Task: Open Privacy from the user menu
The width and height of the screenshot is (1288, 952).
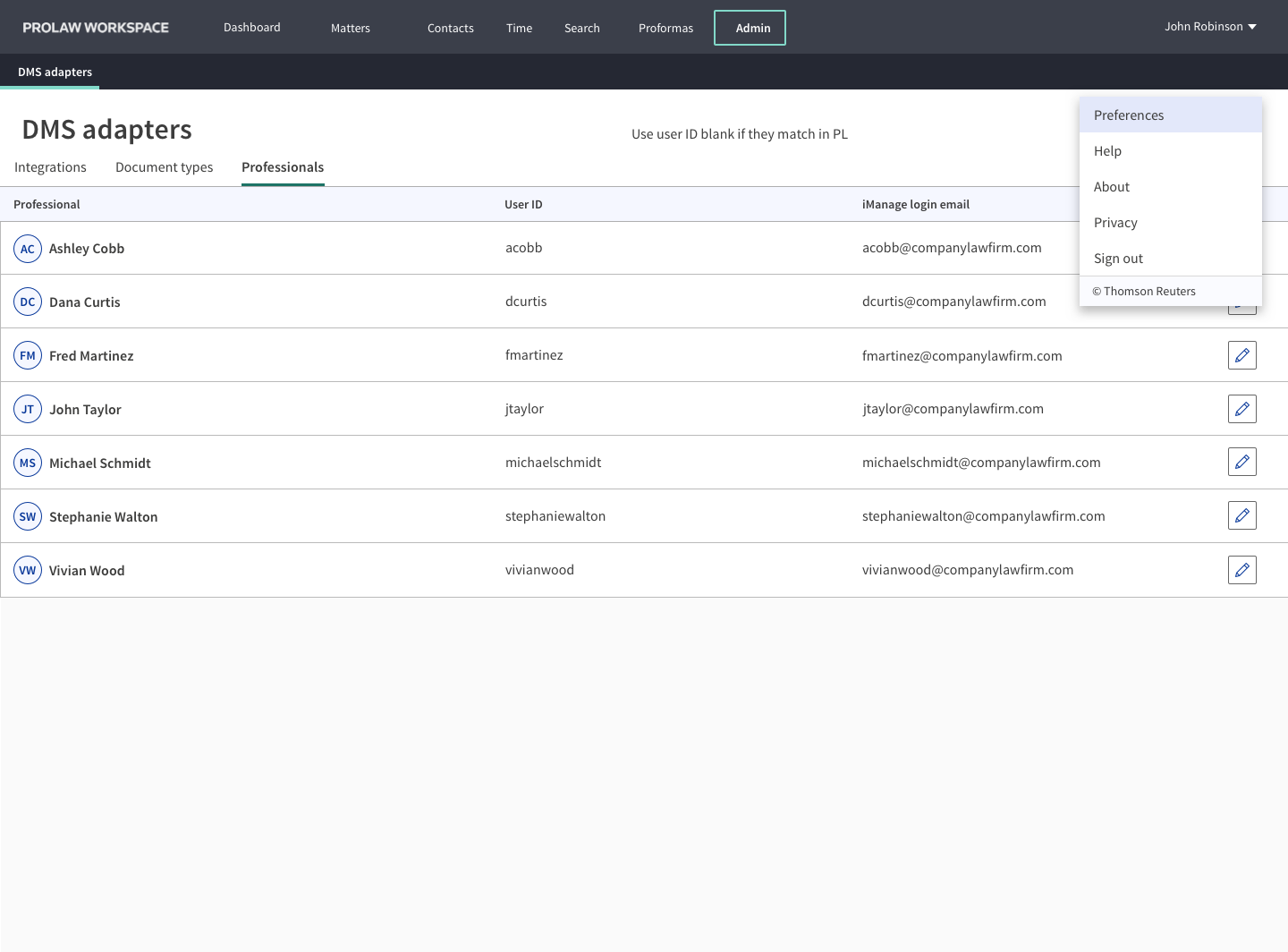Action: [1171, 223]
